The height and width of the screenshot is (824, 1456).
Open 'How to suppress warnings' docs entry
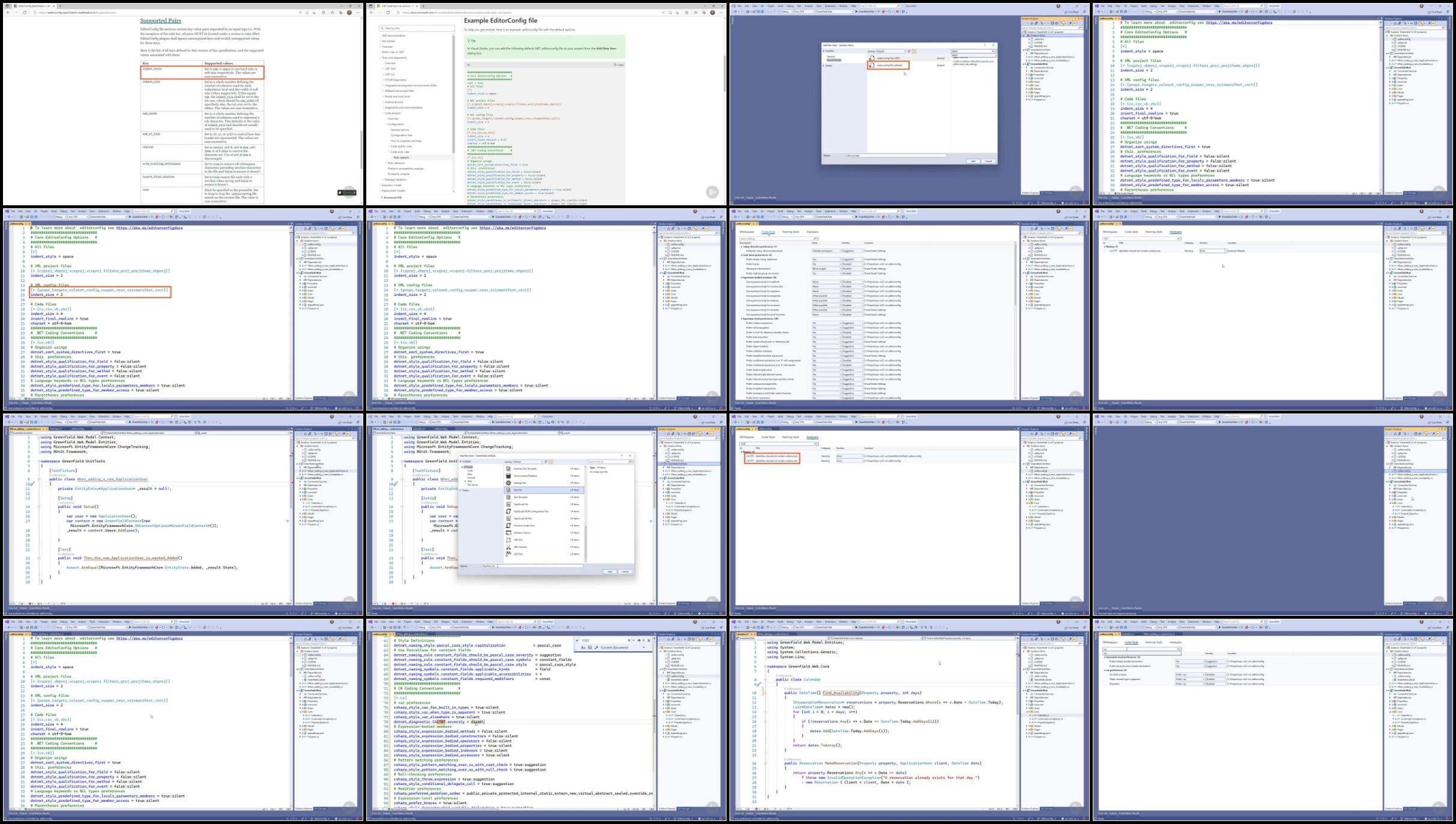point(406,140)
